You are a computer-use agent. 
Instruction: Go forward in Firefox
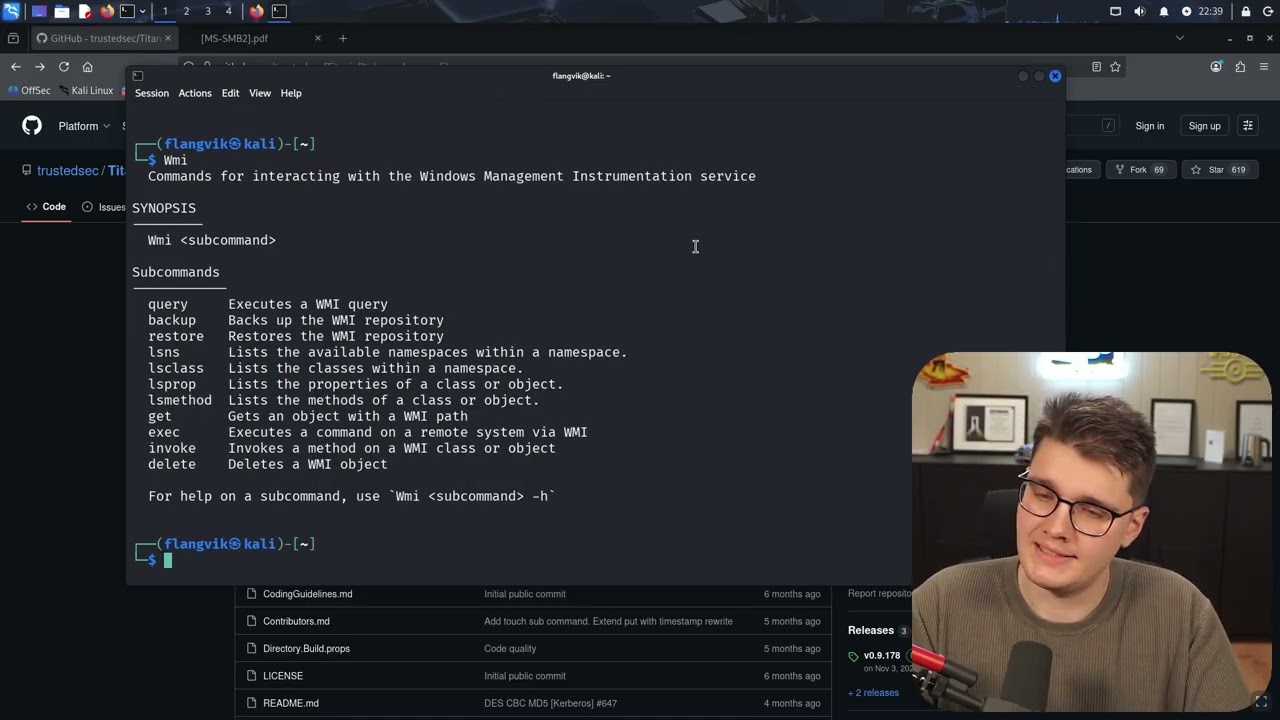39,67
